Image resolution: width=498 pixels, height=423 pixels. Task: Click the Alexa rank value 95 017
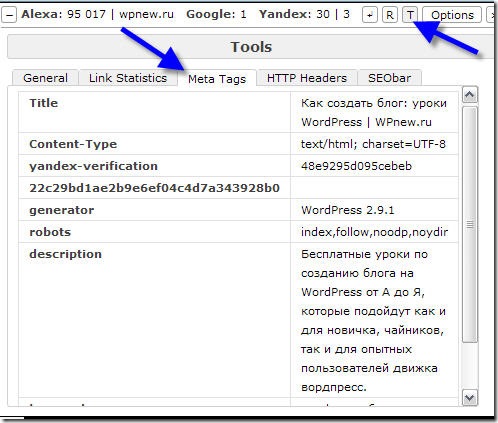[x=86, y=15]
